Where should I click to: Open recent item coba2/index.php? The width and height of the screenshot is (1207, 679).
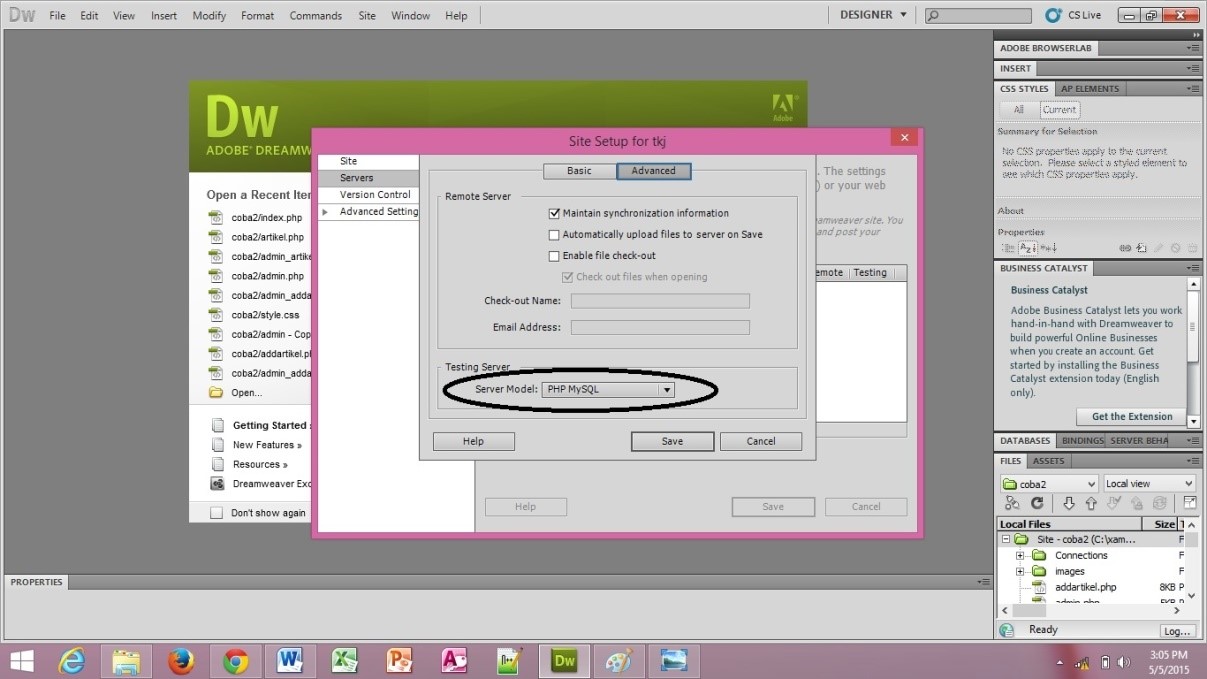(x=266, y=217)
